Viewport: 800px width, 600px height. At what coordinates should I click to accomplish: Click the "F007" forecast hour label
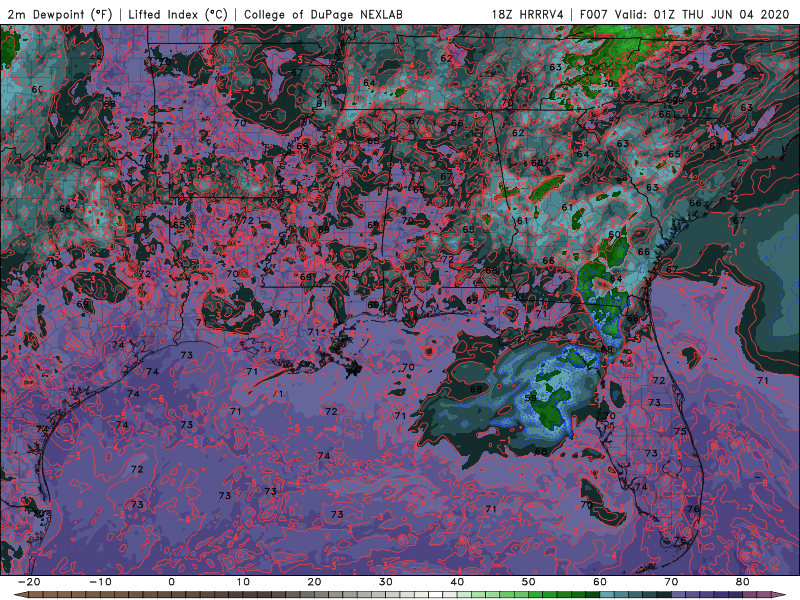point(594,14)
